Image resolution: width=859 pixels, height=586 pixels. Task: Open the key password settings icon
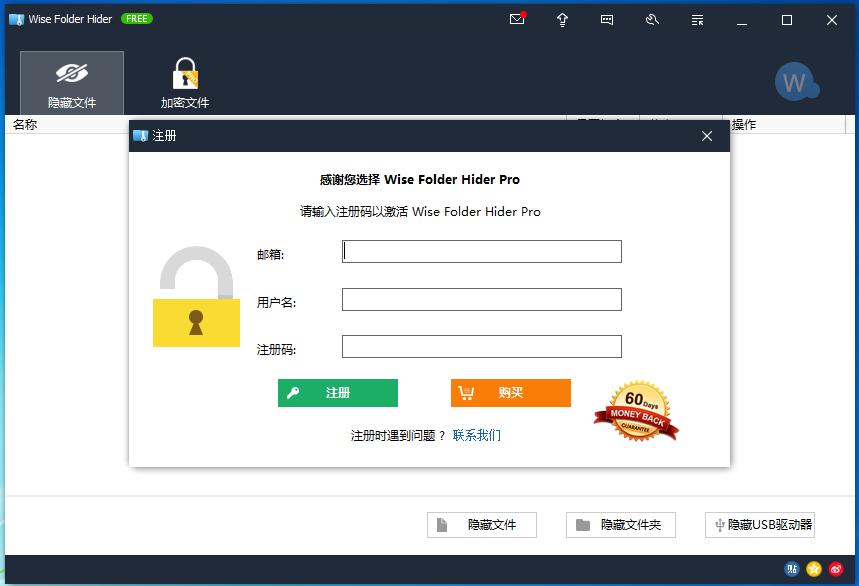(x=652, y=20)
